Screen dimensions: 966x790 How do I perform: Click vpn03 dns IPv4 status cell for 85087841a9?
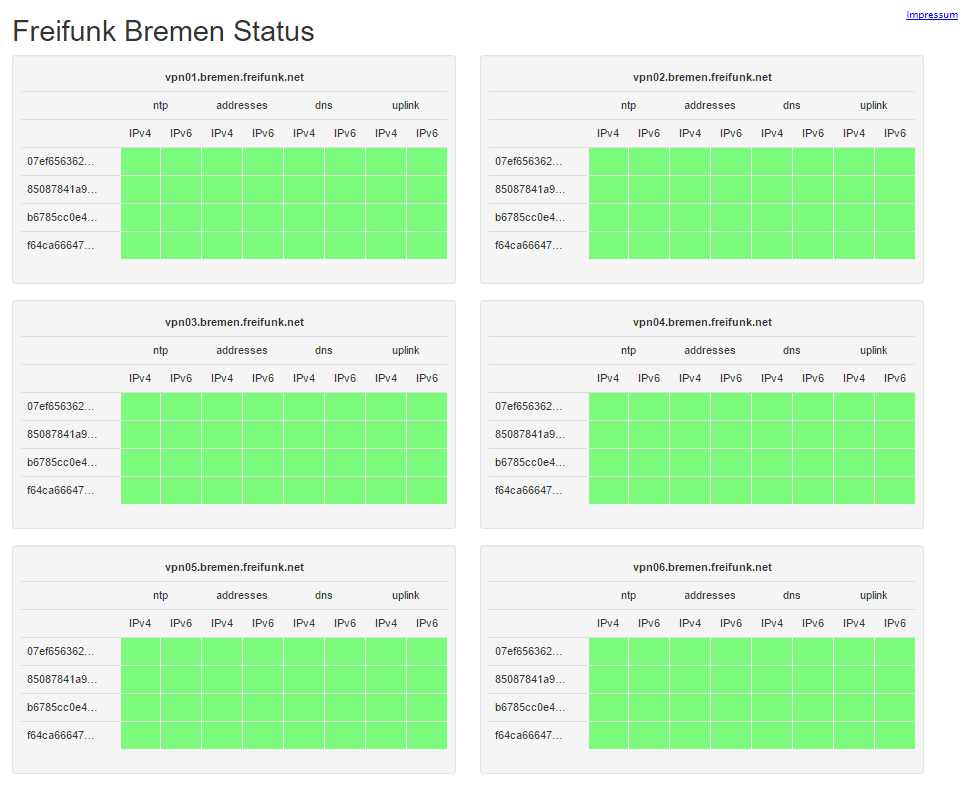304,434
